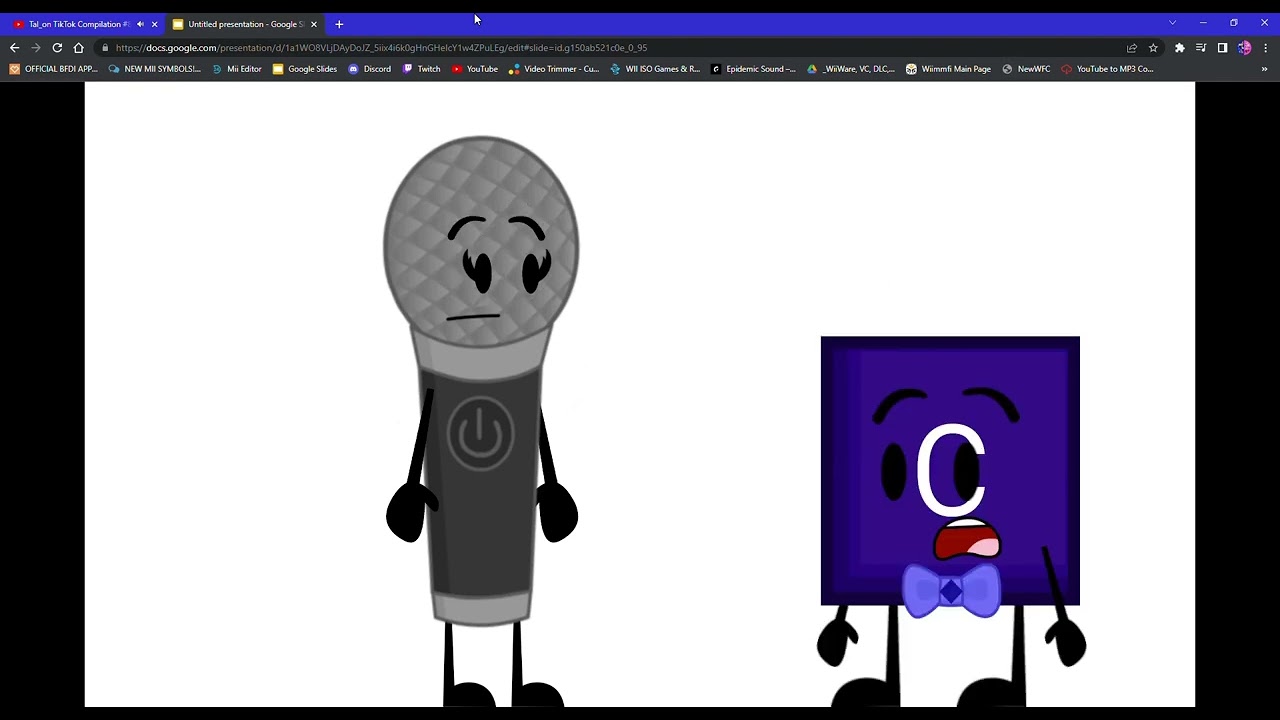Screen dimensions: 1280x720
Task: Open the YouTube bookmark
Action: coord(474,69)
